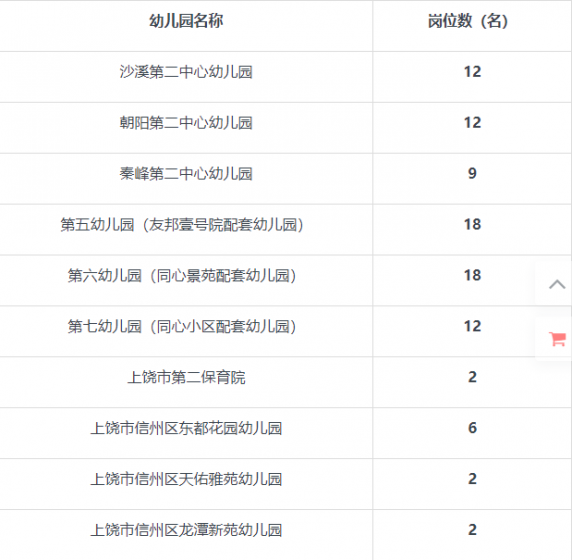Select the 秦峰第二中心幼儿园 entry

(x=186, y=174)
